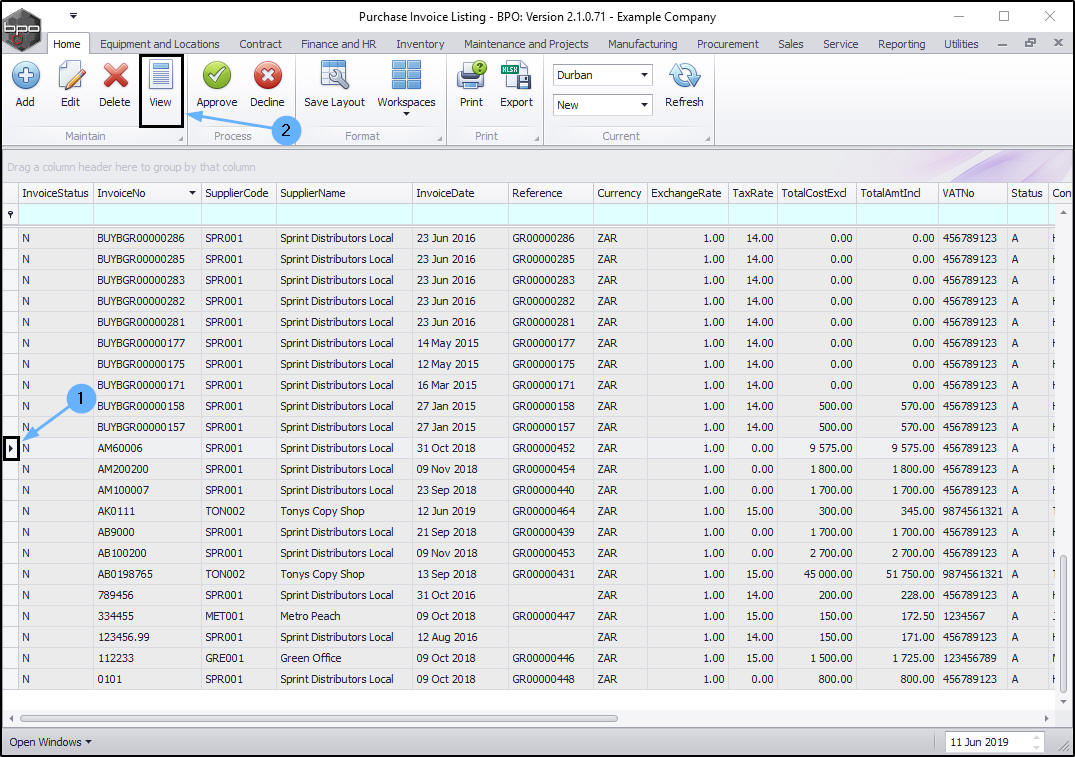Open the Open Windows menu
This screenshot has width=1075, height=757.
50,742
